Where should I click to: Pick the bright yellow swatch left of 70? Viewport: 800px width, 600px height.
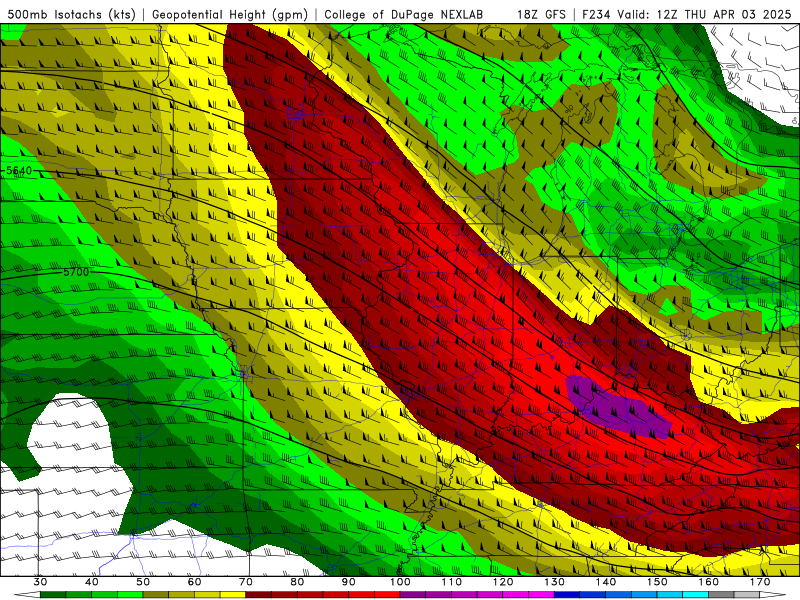click(233, 595)
